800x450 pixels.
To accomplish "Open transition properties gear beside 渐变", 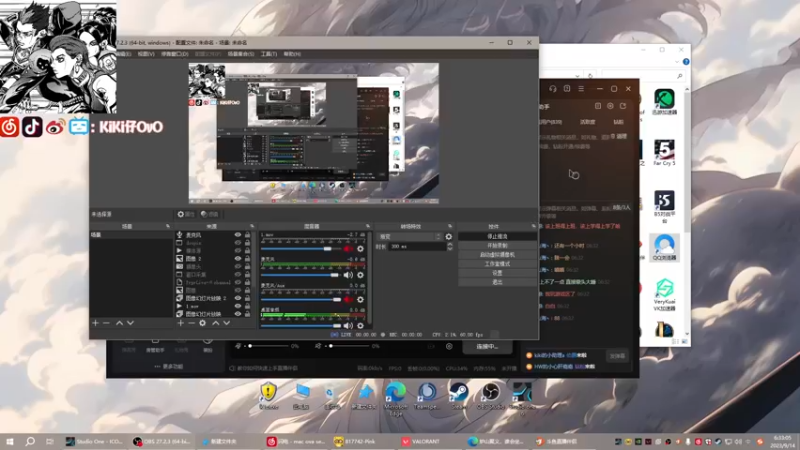I will 448,237.
